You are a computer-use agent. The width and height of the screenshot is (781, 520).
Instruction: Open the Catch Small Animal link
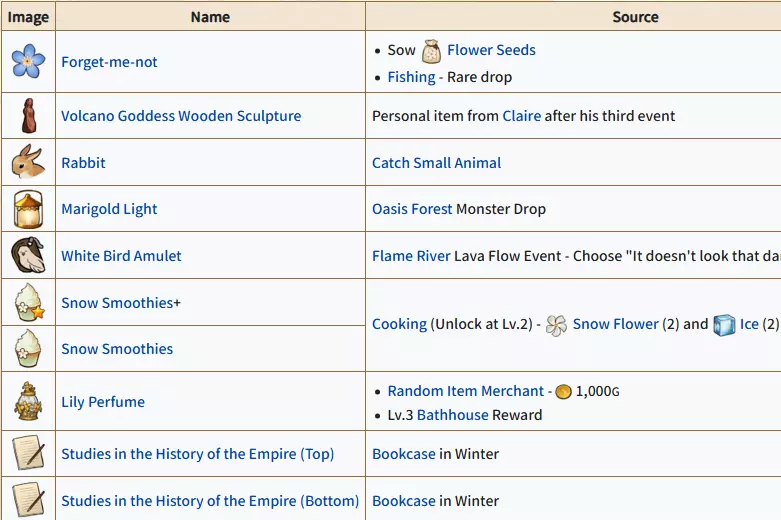[436, 163]
